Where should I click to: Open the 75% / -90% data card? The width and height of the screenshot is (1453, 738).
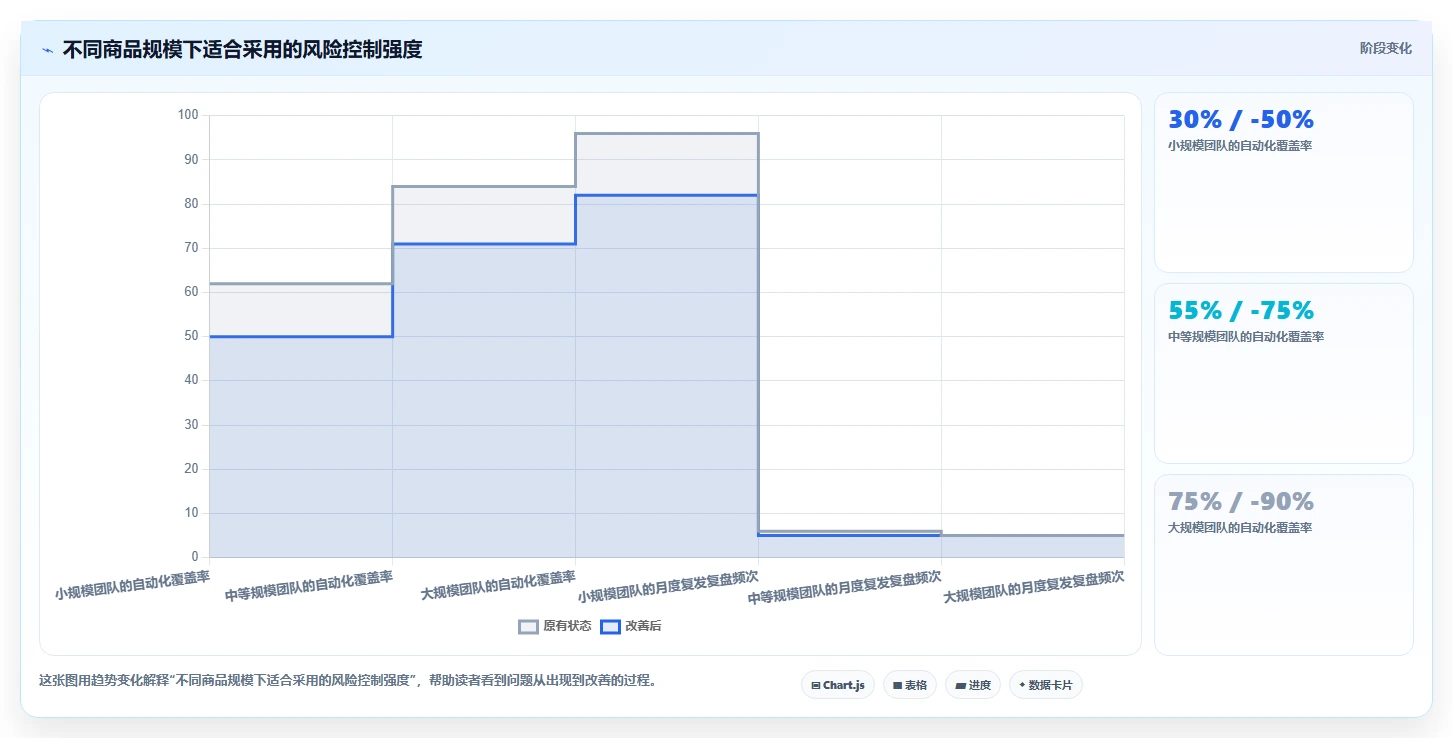click(1284, 564)
